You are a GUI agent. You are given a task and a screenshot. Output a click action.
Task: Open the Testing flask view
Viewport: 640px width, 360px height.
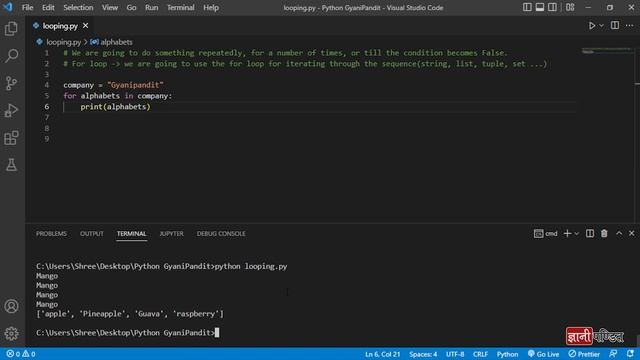pos(11,165)
